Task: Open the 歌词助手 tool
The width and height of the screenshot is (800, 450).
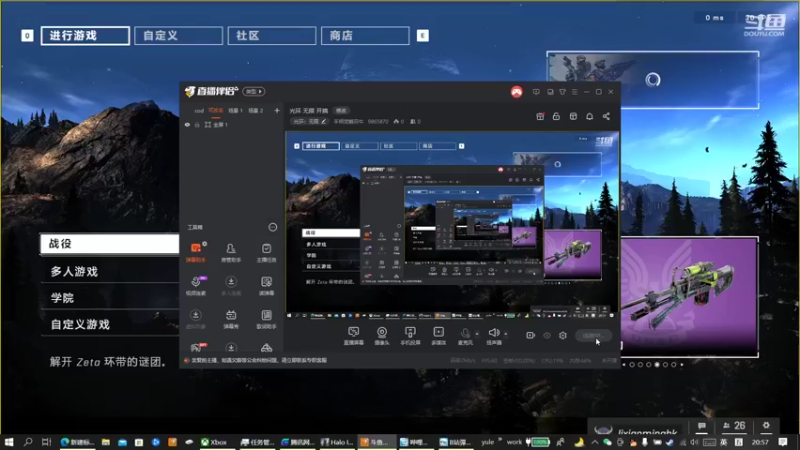Action: 266,319
